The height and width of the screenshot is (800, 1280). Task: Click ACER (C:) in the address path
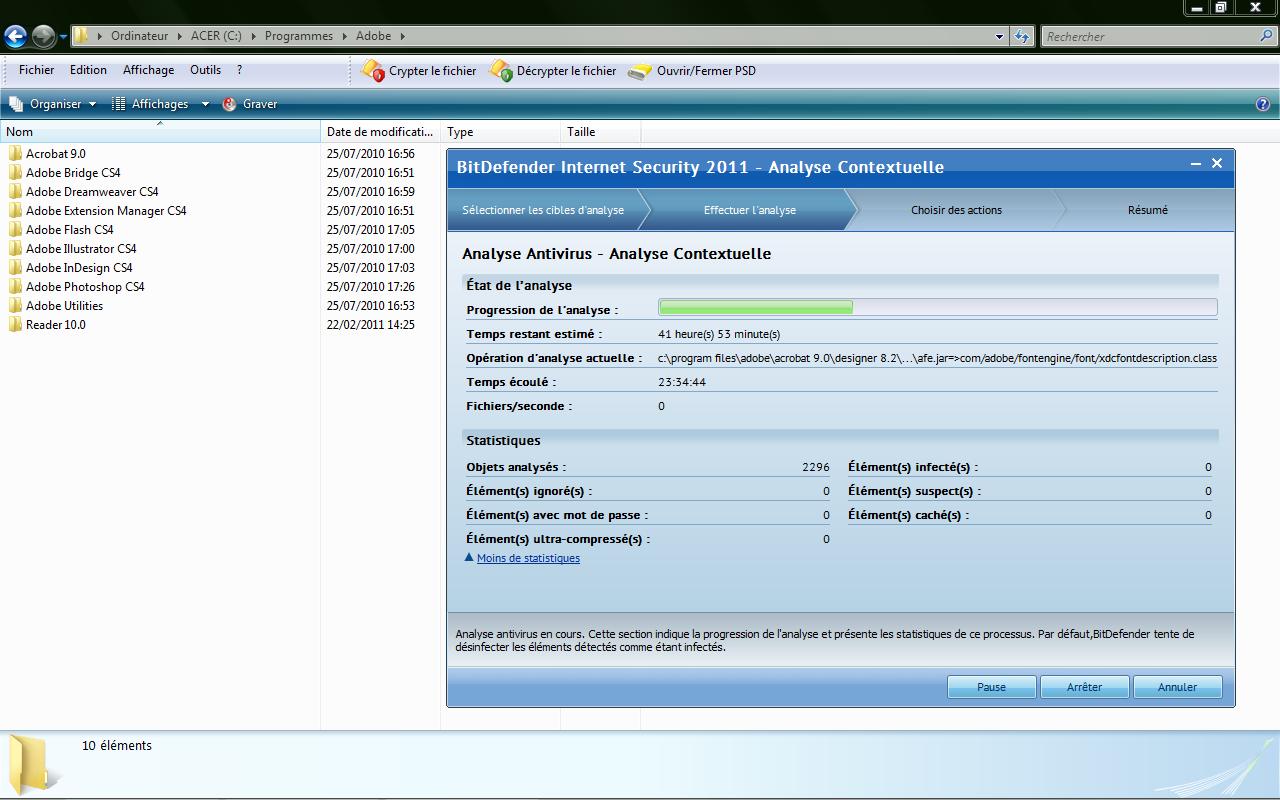(216, 36)
